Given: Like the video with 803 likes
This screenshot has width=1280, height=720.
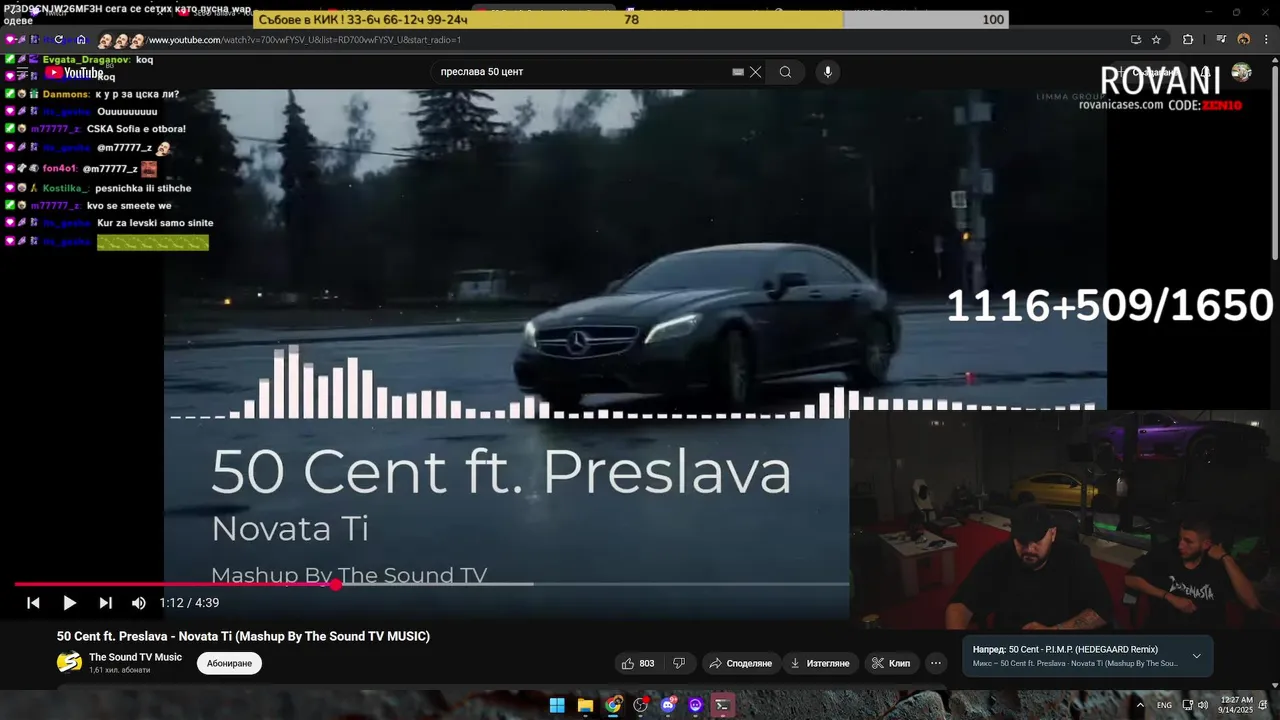Looking at the screenshot, I should pos(638,663).
